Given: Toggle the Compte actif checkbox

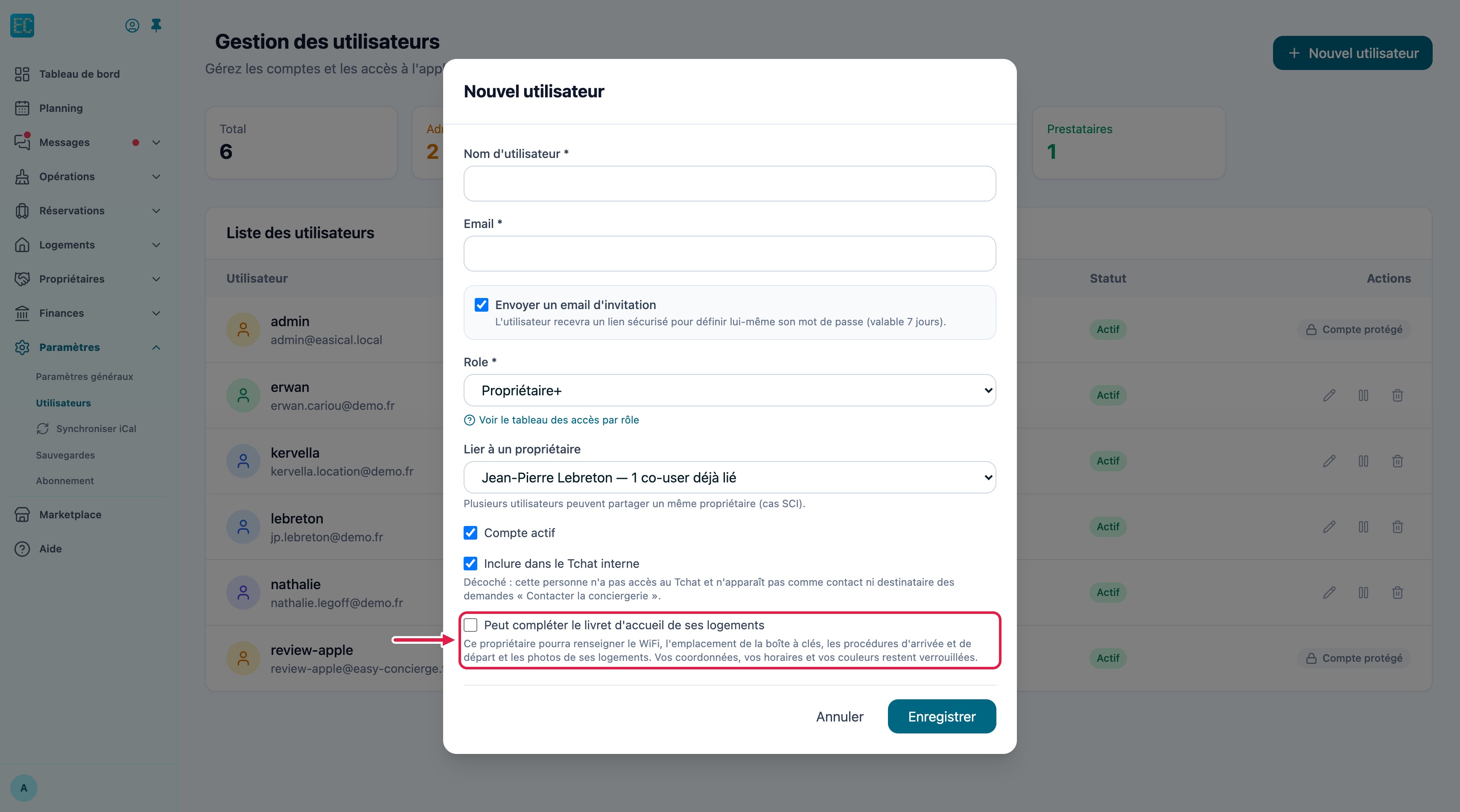Looking at the screenshot, I should [x=470, y=533].
